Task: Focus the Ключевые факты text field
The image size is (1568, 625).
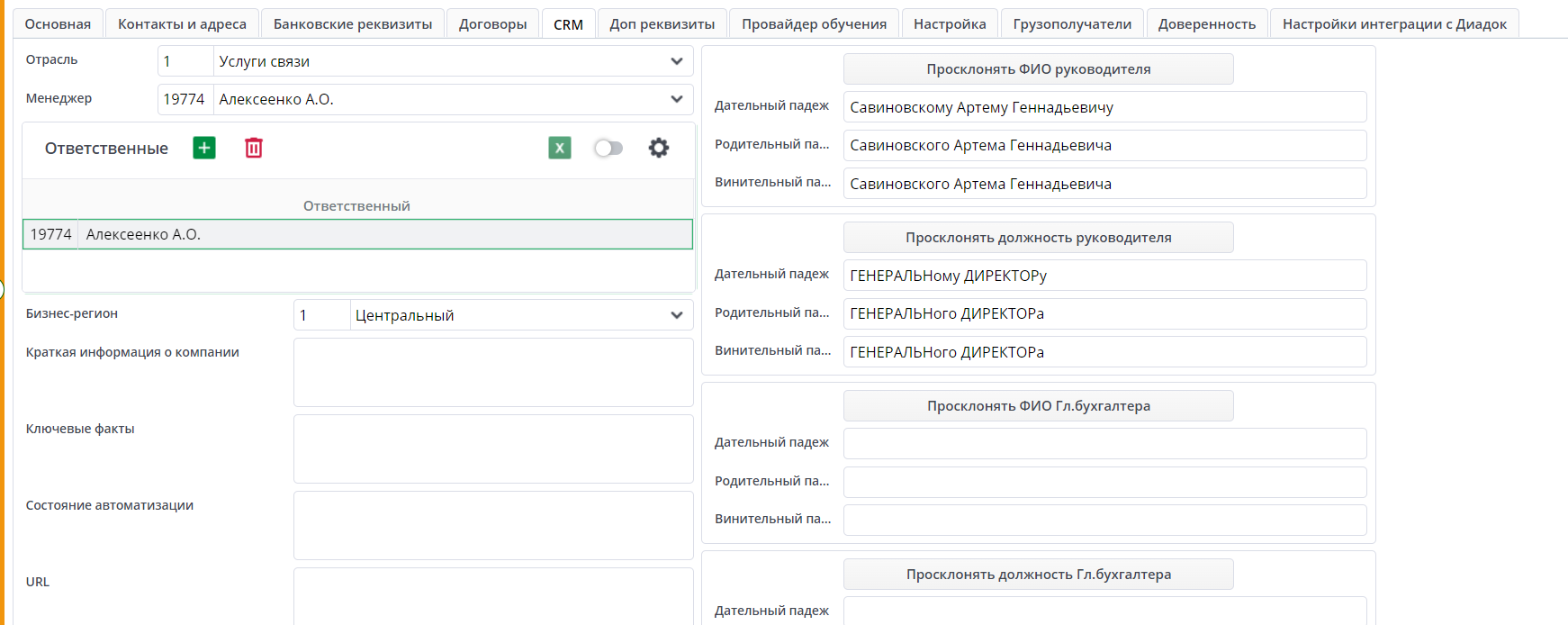Action: pos(493,448)
